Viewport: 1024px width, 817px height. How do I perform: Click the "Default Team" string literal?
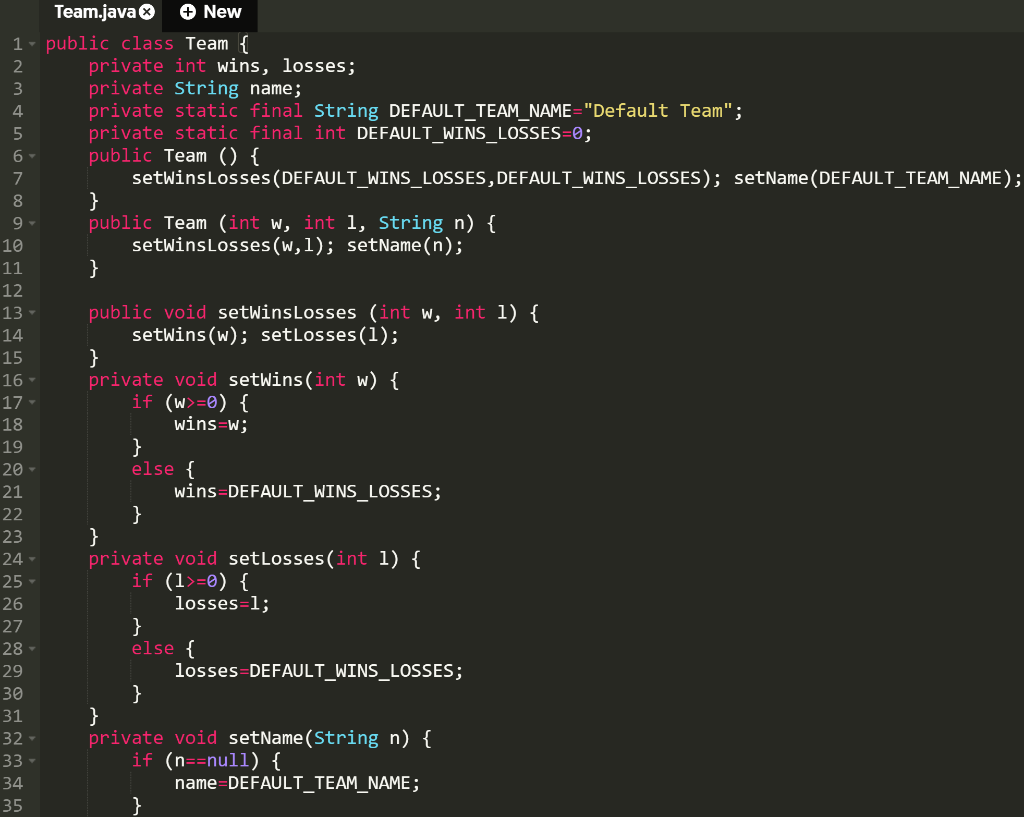[657, 110]
